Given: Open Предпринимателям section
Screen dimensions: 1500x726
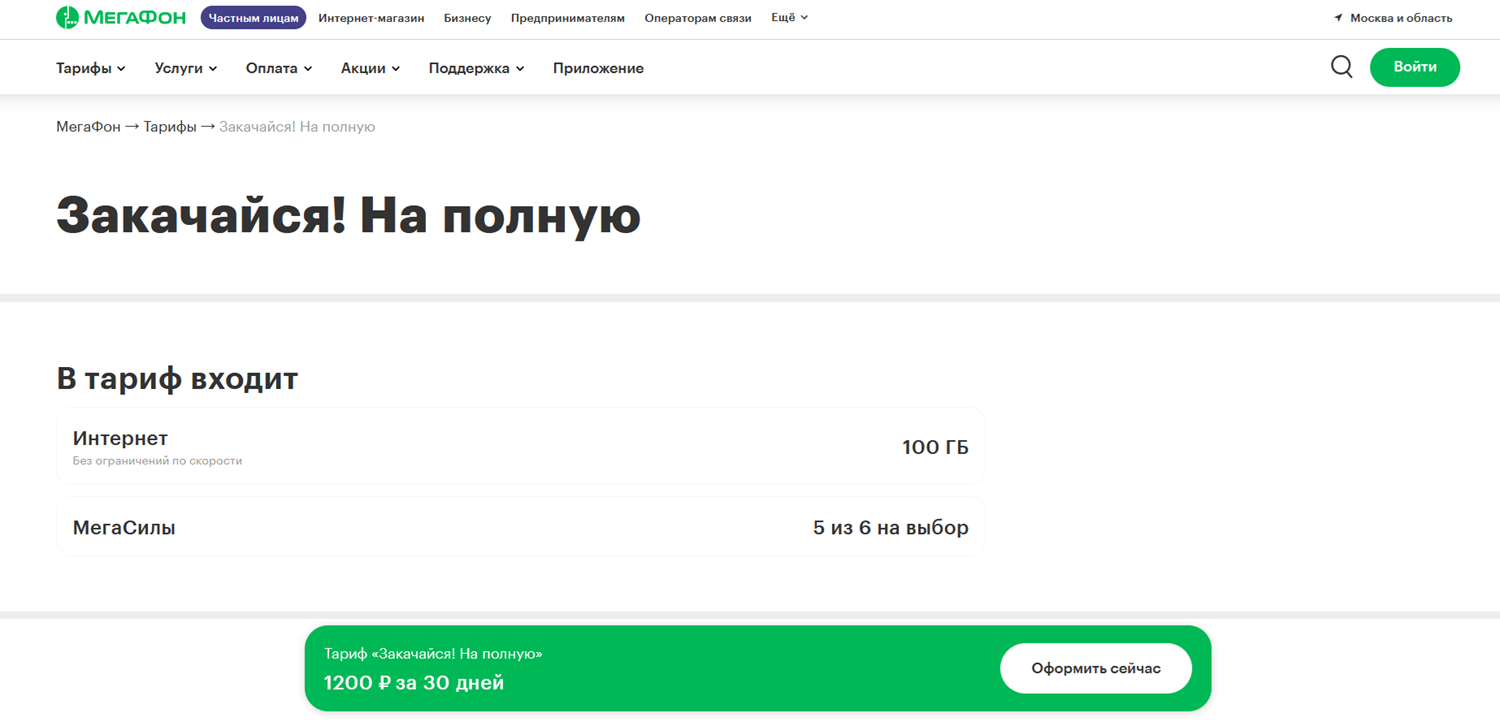Looking at the screenshot, I should click(x=568, y=18).
